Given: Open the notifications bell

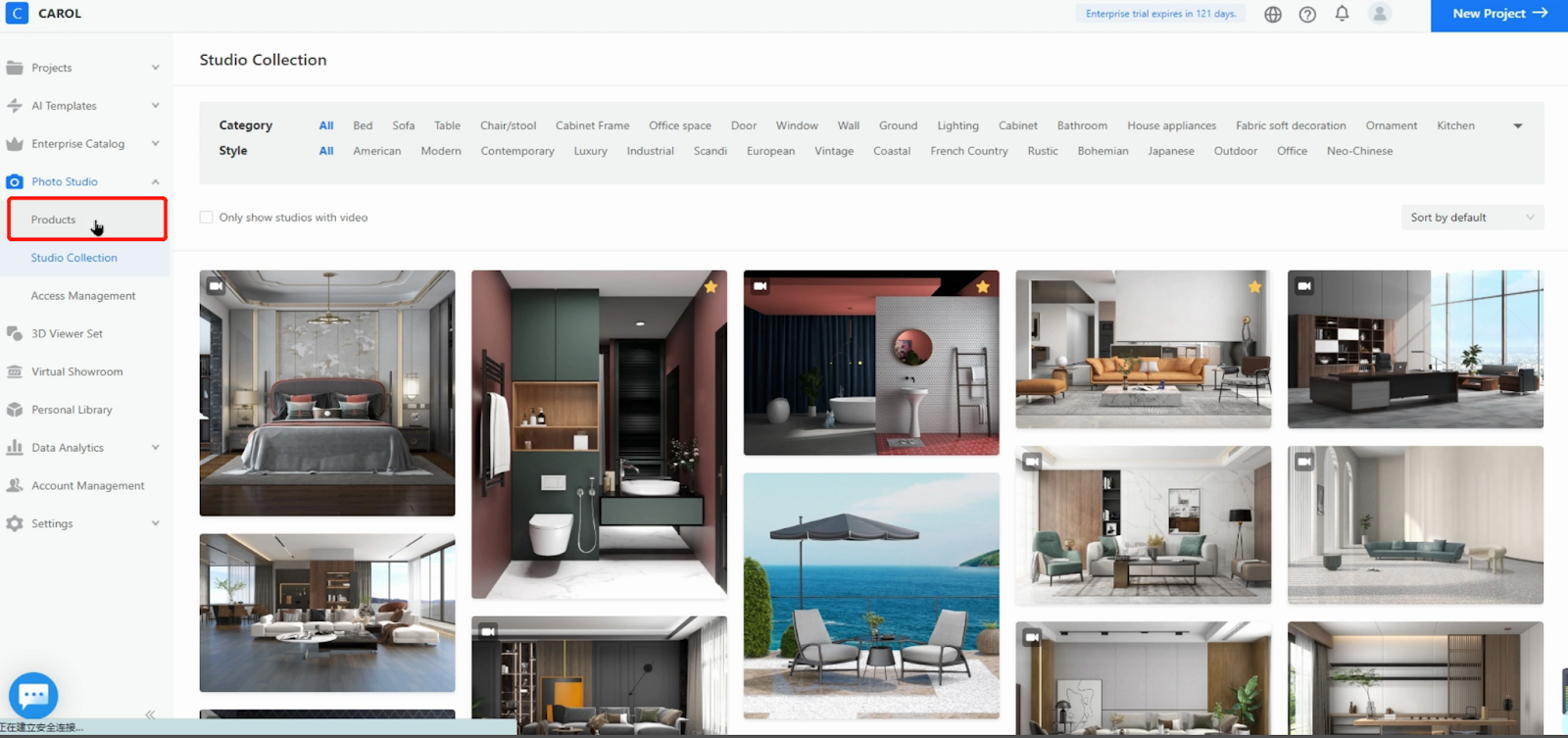Looking at the screenshot, I should click(1343, 14).
